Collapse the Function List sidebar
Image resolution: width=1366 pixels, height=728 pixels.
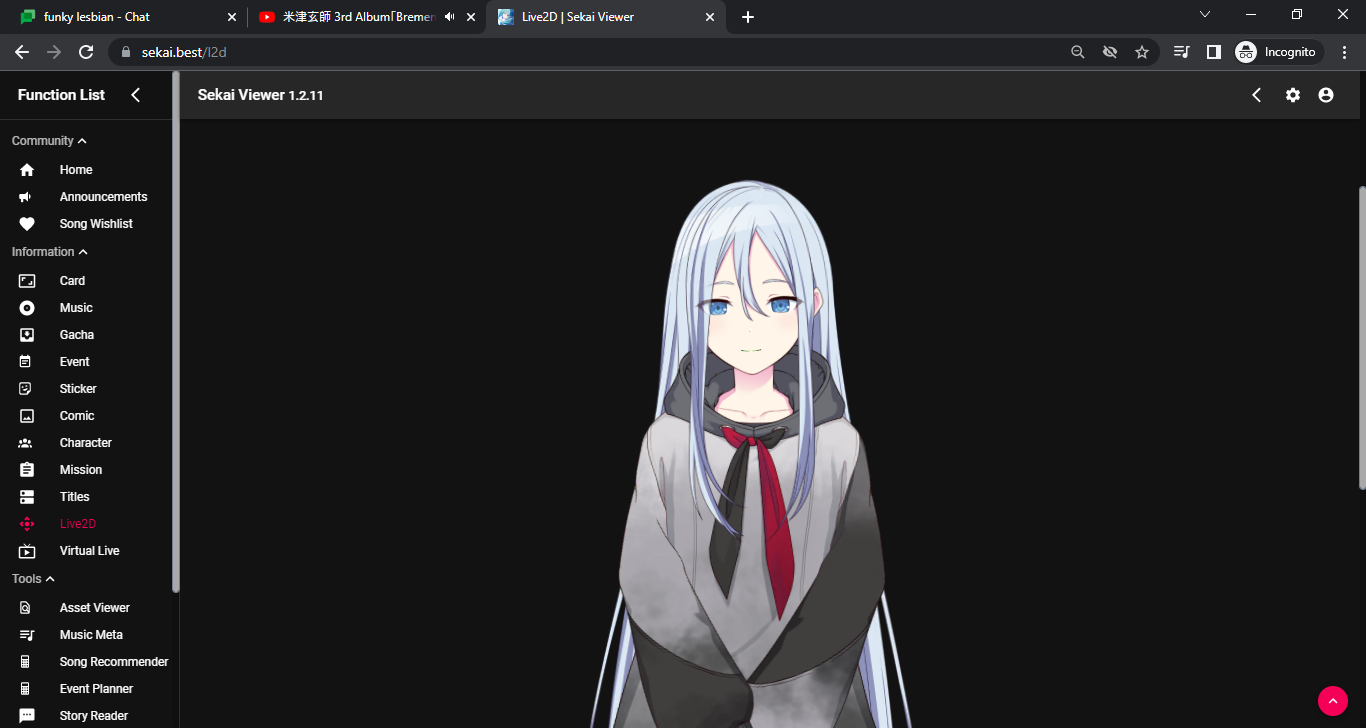[136, 95]
